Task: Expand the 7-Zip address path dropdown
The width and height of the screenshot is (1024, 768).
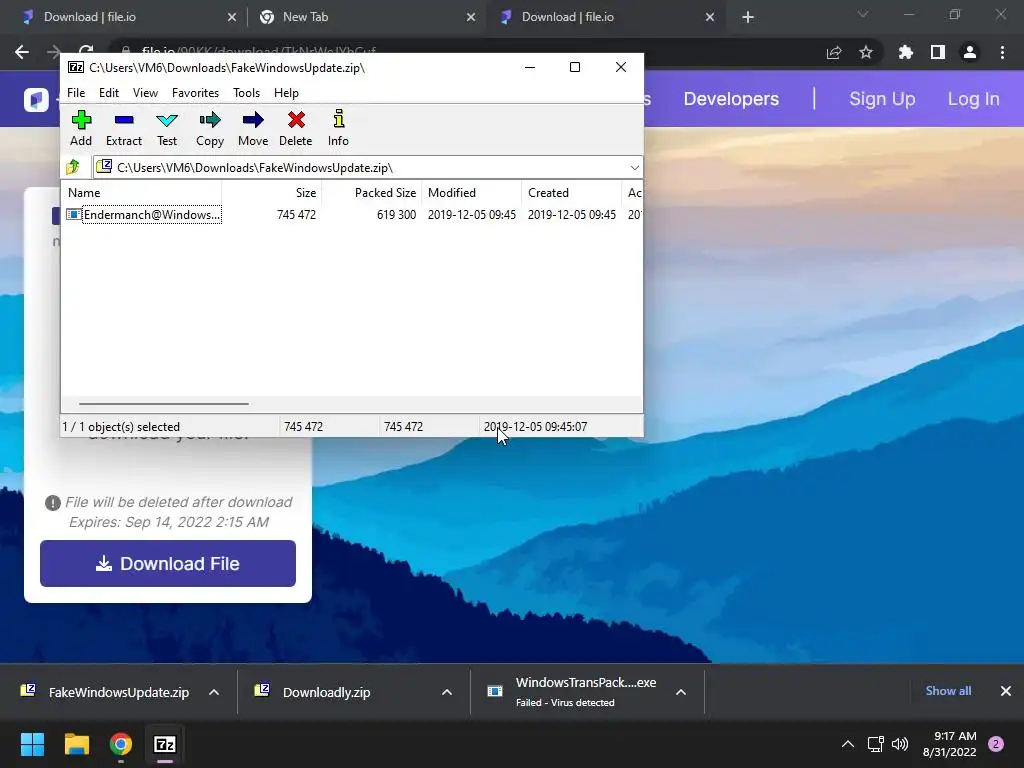Action: pos(634,168)
